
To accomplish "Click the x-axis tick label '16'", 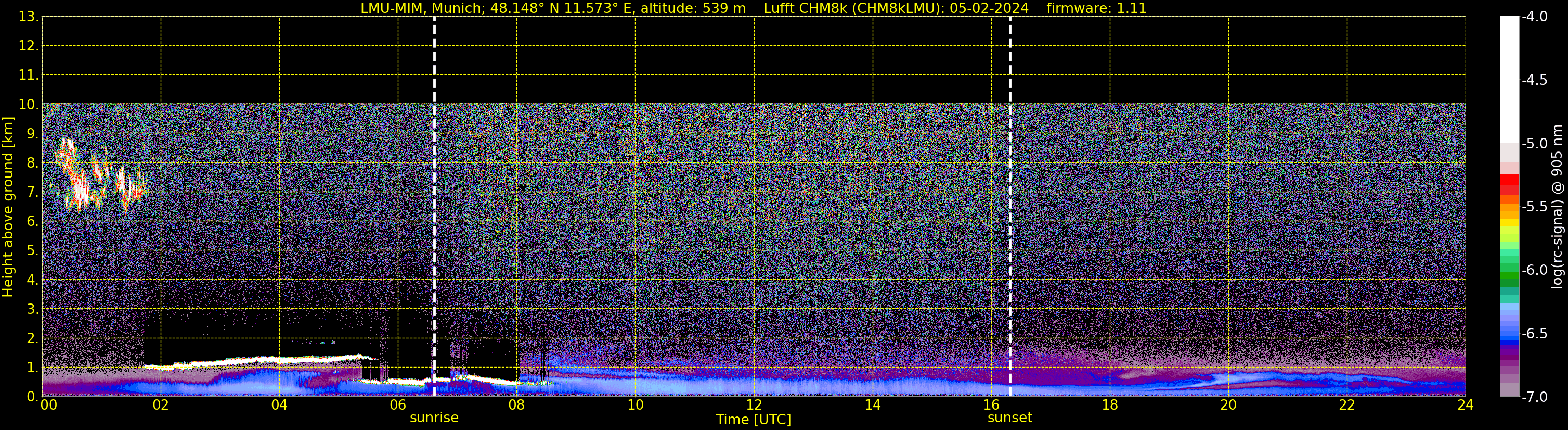I will click(x=992, y=405).
